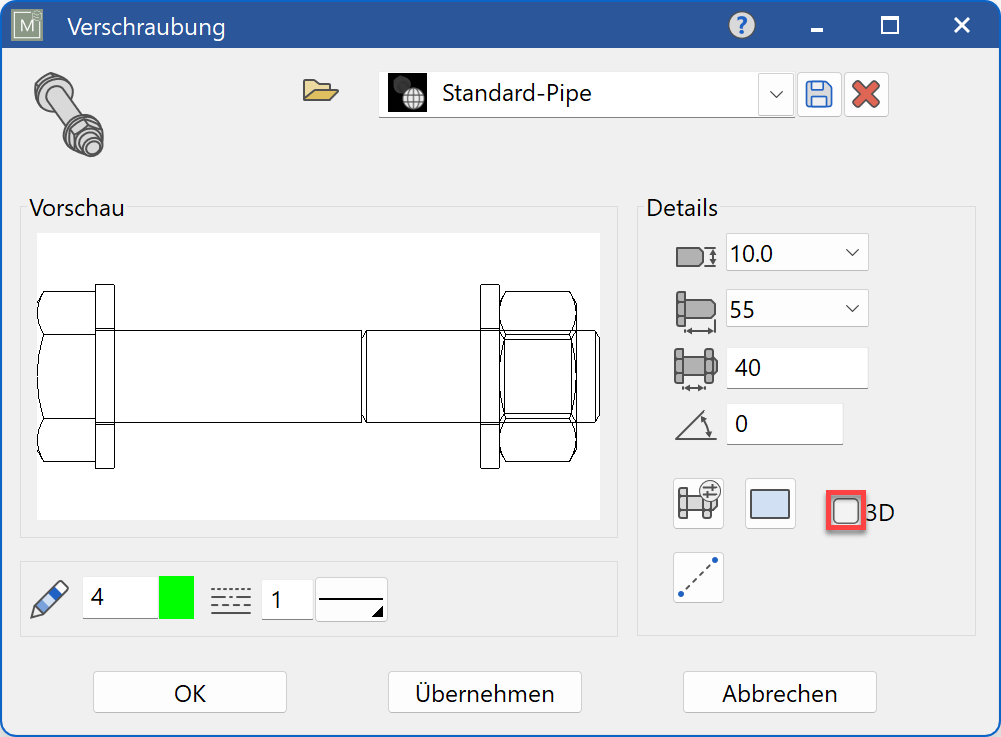Open the folder icon to load a screw
The width and height of the screenshot is (1001, 737).
click(x=320, y=89)
